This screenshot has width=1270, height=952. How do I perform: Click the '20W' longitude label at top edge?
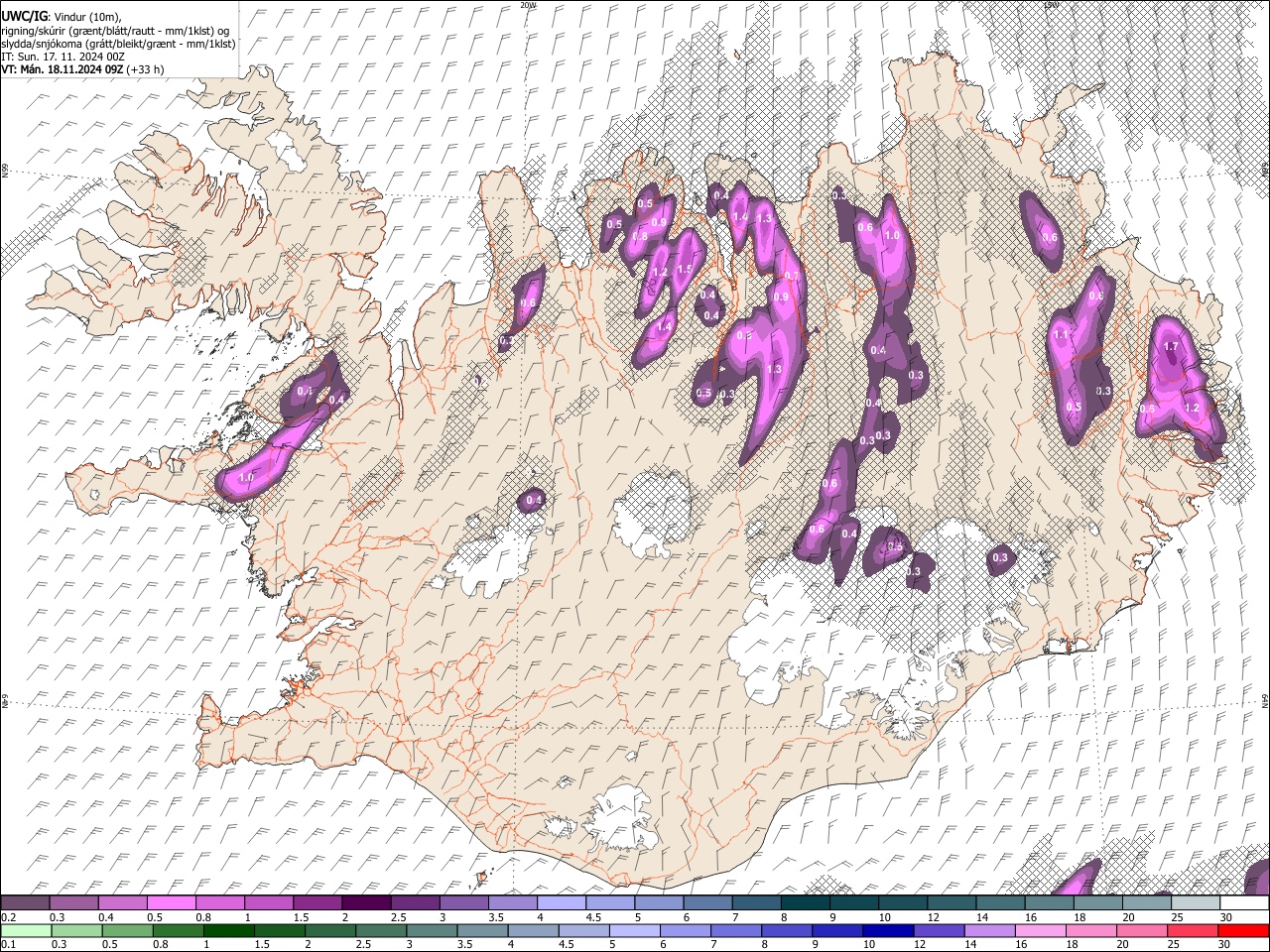[529, 5]
